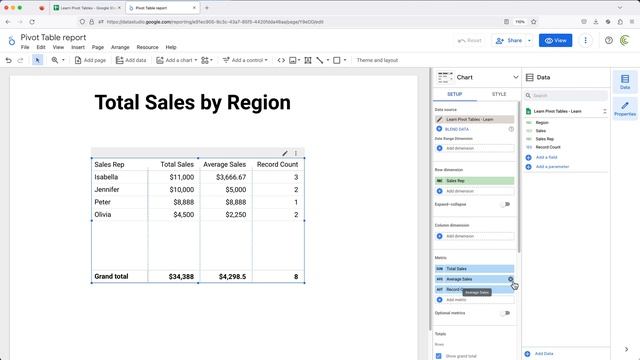Switch to the STYLE tab
Viewport: 640px width, 360px height.
(x=499, y=94)
